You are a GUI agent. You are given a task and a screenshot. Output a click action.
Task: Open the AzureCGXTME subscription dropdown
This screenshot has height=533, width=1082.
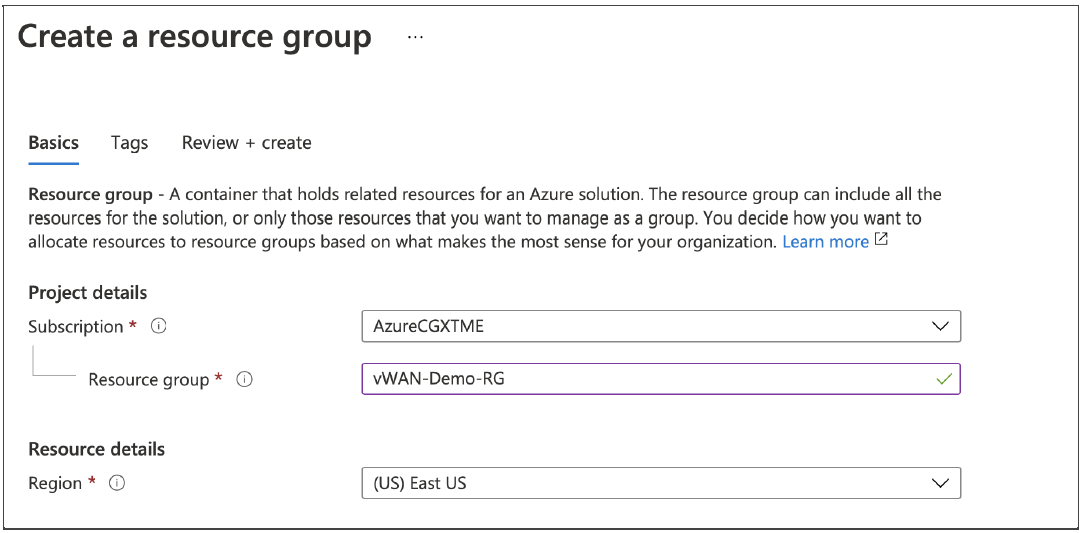coord(640,327)
